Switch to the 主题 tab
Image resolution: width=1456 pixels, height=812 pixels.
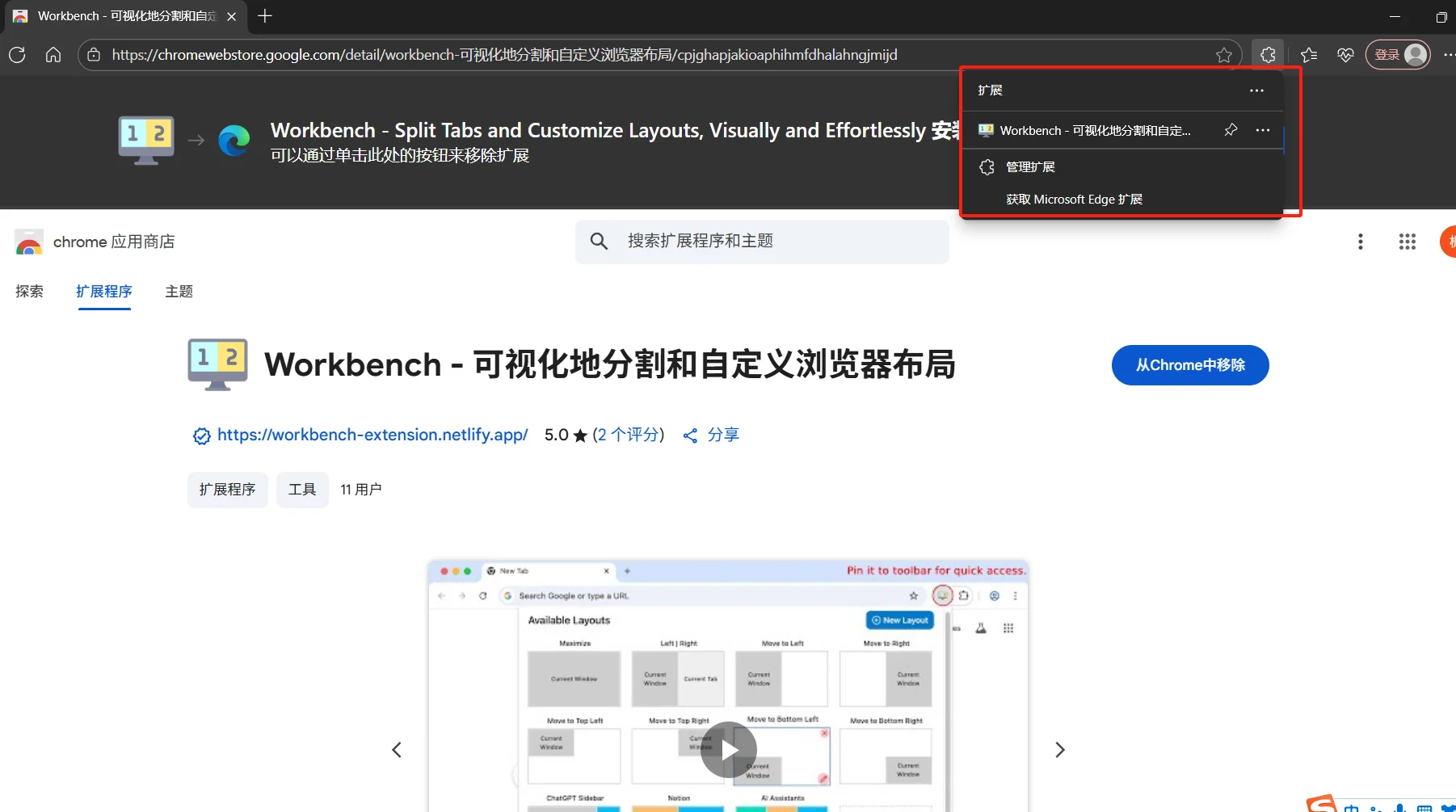pyautogui.click(x=179, y=292)
